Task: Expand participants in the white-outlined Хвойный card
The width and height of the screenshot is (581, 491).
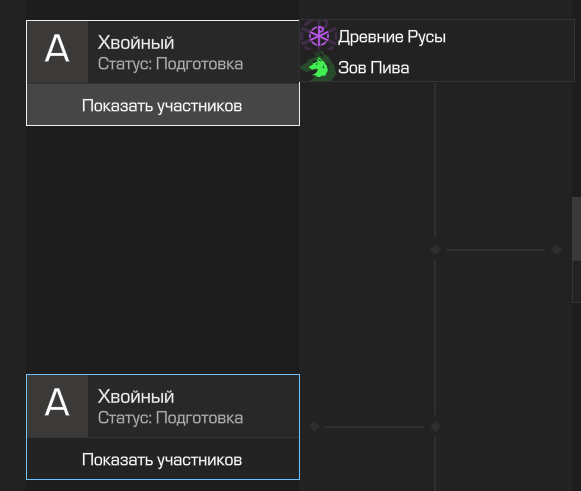Action: tap(163, 105)
